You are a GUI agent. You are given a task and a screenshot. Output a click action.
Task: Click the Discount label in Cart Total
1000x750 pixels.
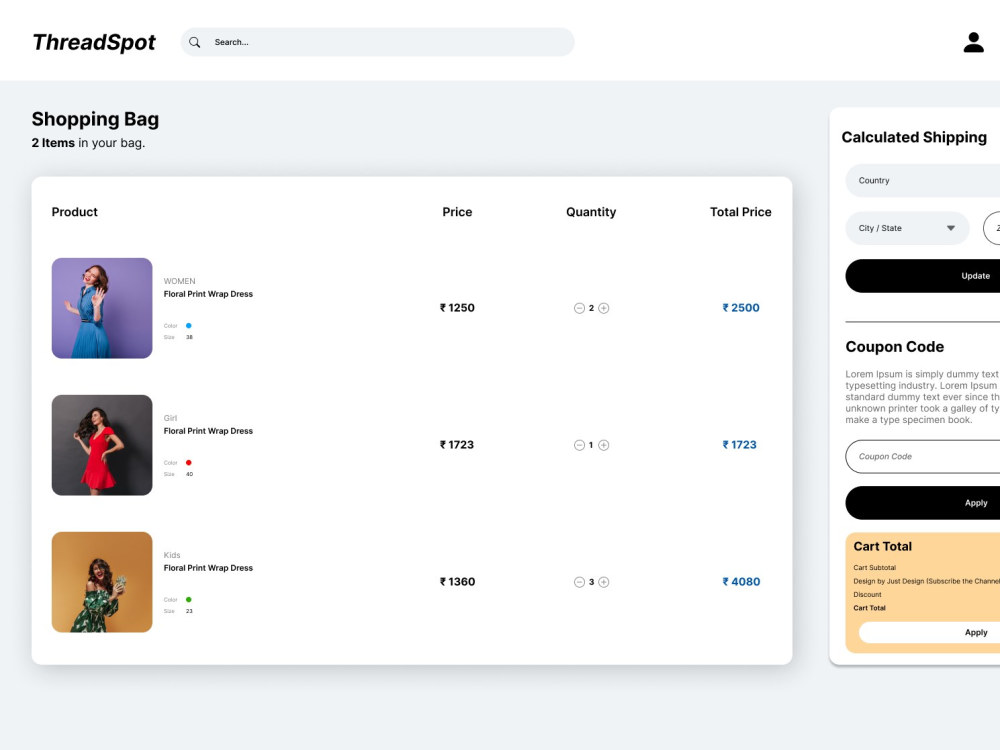(x=867, y=594)
